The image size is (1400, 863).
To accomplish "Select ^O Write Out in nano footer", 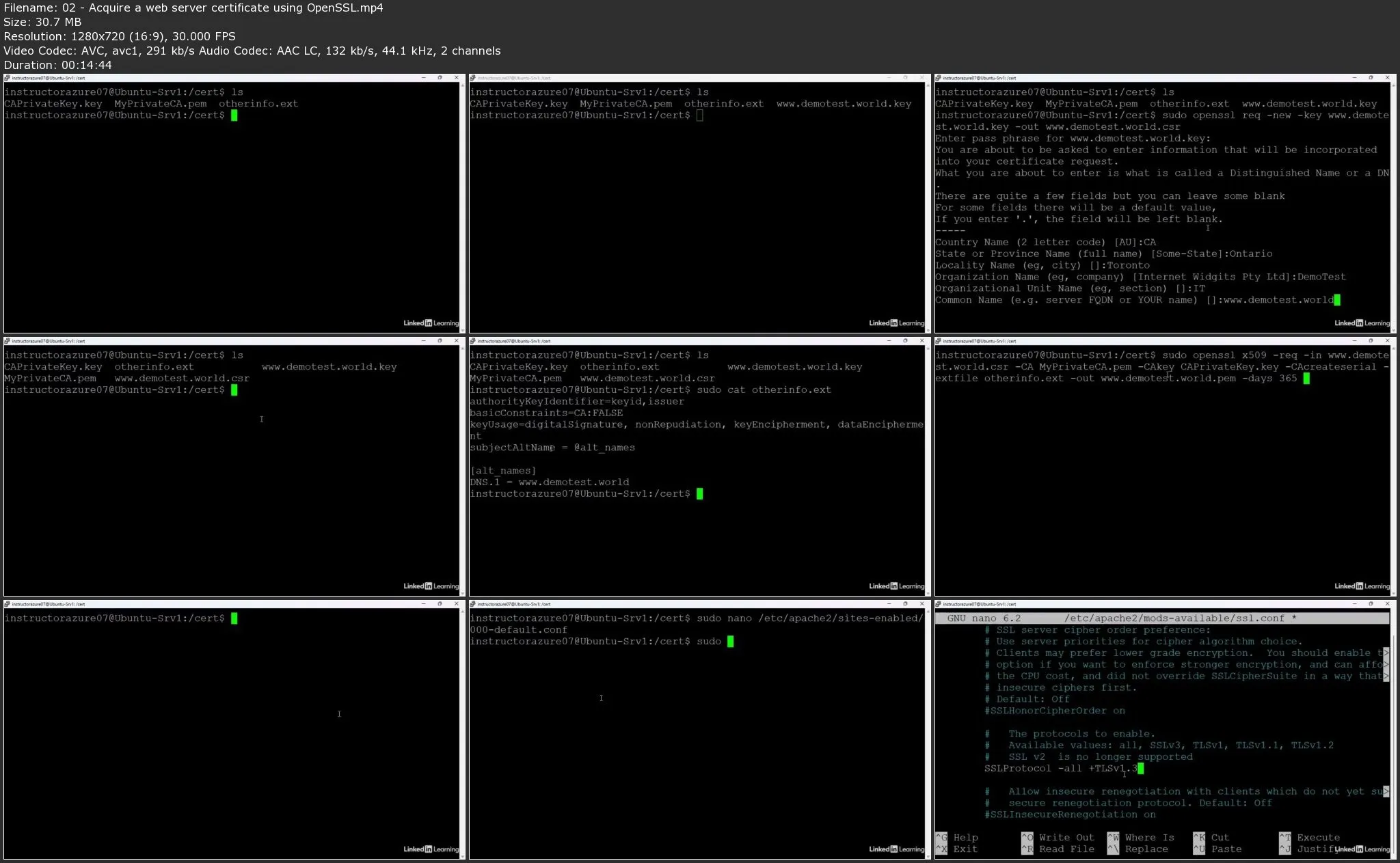I will point(1058,838).
